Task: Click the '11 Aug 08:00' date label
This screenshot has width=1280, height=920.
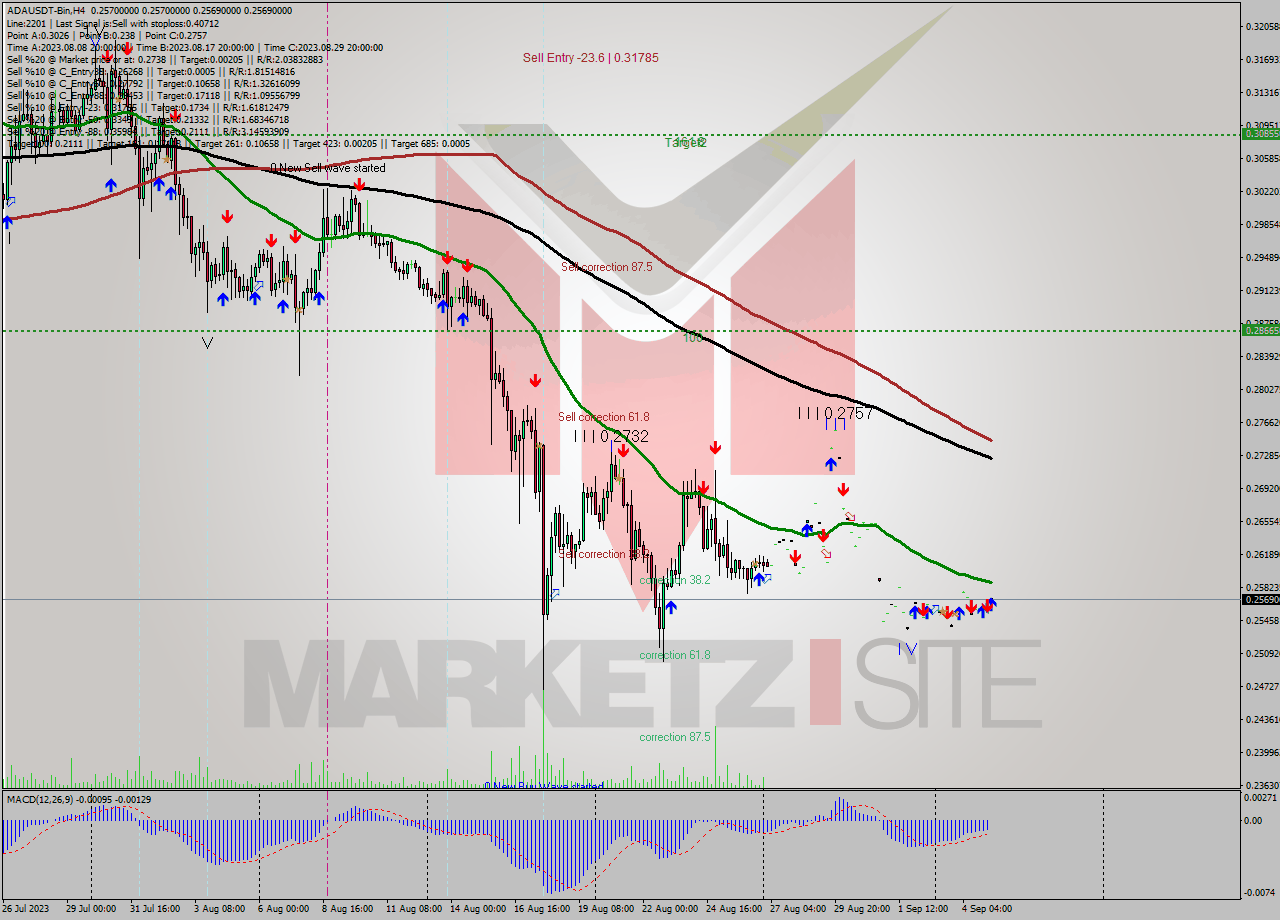Action: pos(414,909)
